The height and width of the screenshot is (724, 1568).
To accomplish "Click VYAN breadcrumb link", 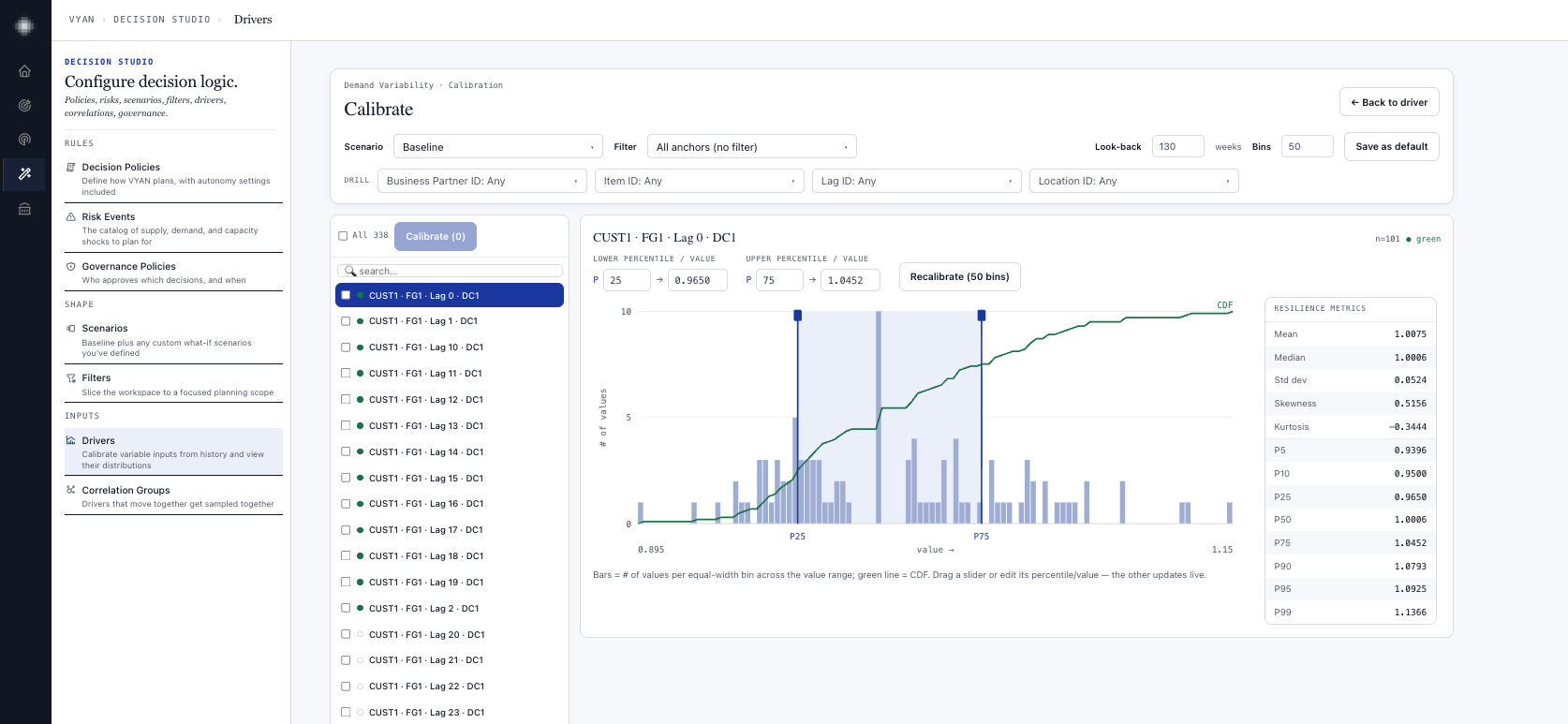I will pos(81,20).
